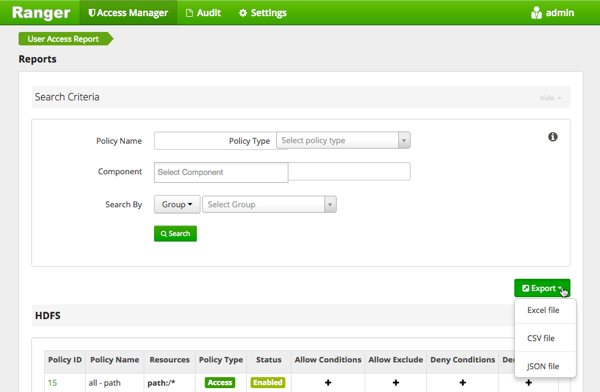Open the Group search-by dropdown button
The width and height of the screenshot is (600, 392).
[177, 204]
